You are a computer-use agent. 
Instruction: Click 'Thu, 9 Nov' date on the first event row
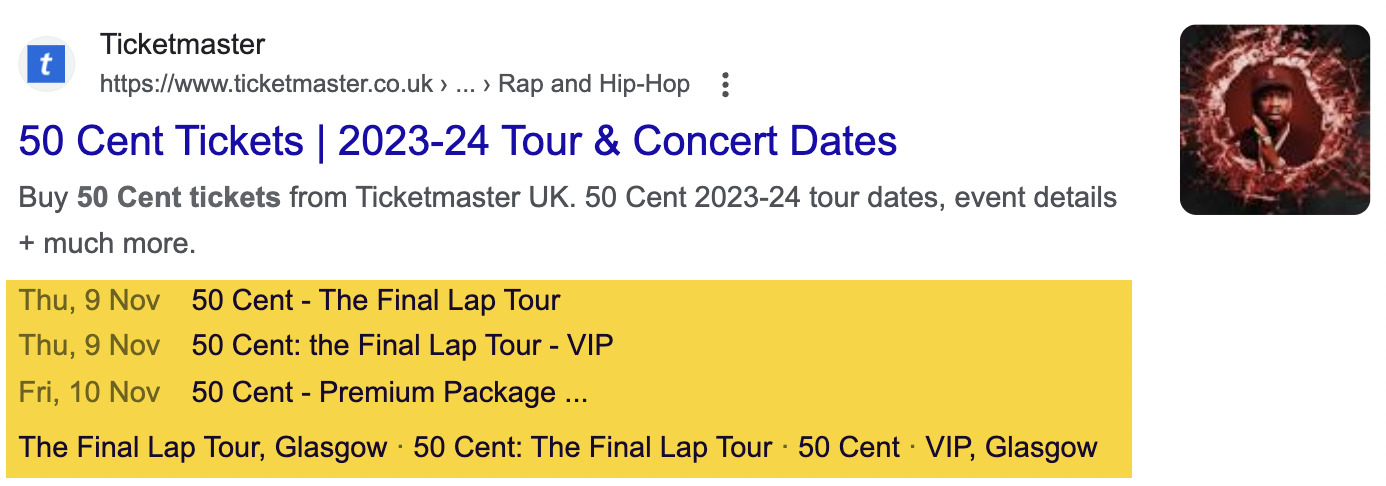90,301
